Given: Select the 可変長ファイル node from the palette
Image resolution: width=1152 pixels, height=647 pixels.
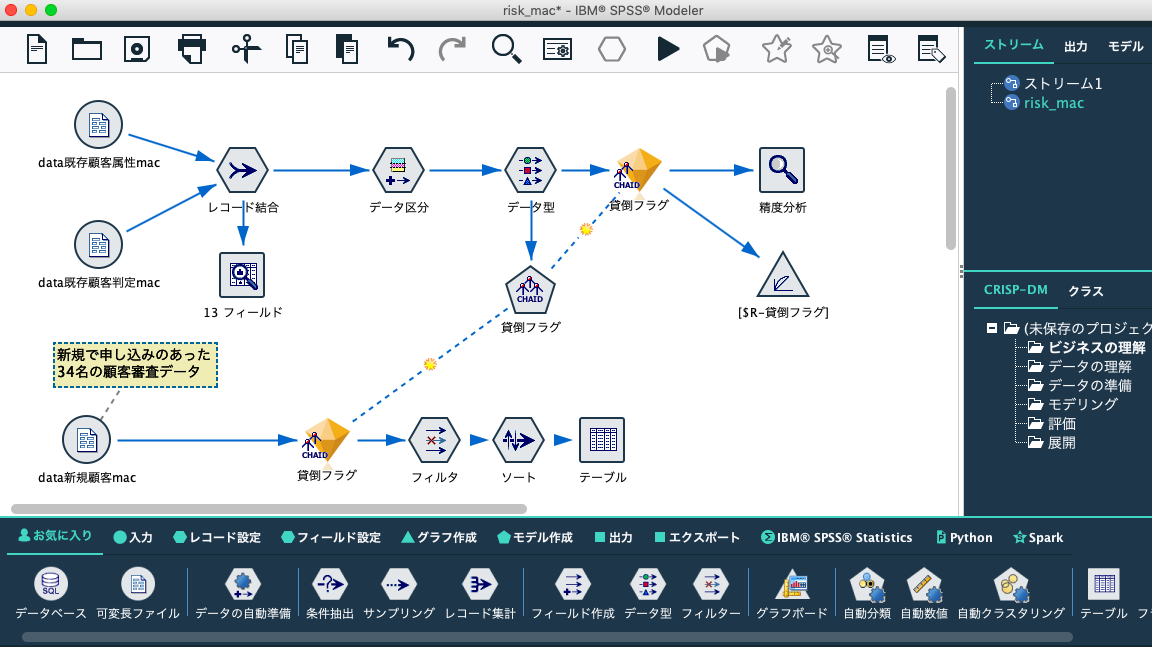Looking at the screenshot, I should (139, 586).
